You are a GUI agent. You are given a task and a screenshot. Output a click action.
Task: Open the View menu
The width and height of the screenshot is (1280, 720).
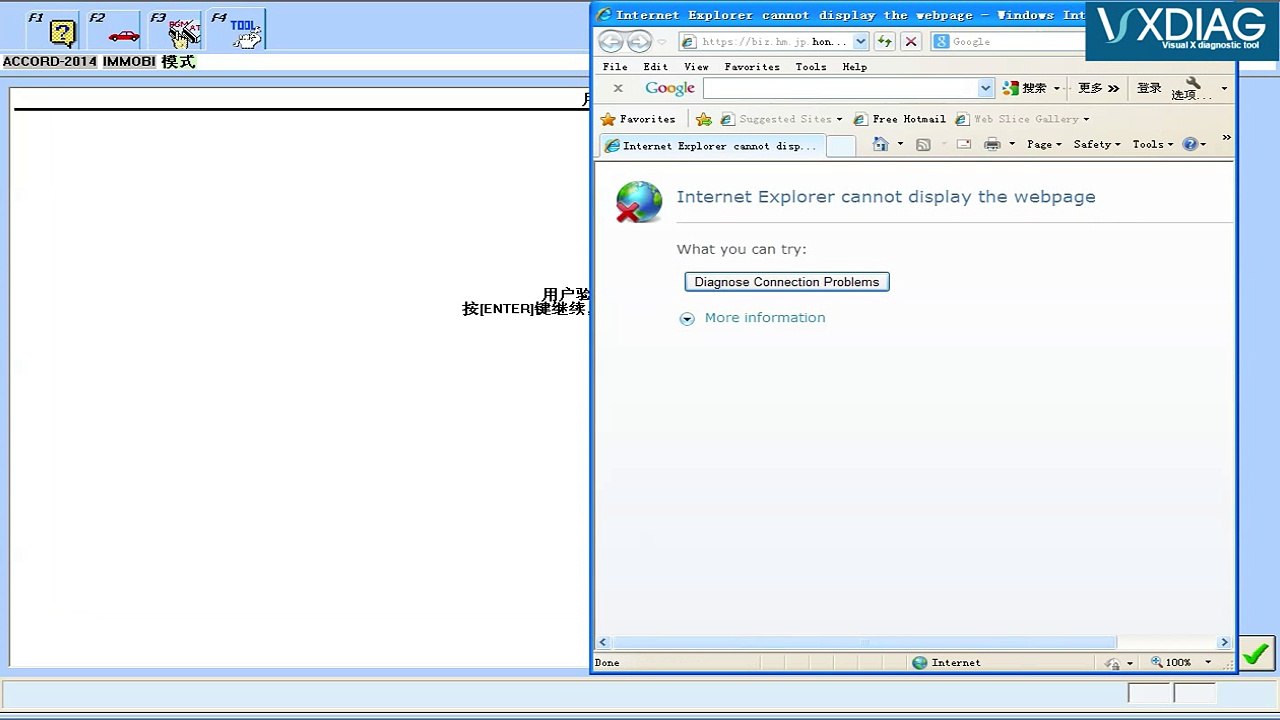coord(696,67)
